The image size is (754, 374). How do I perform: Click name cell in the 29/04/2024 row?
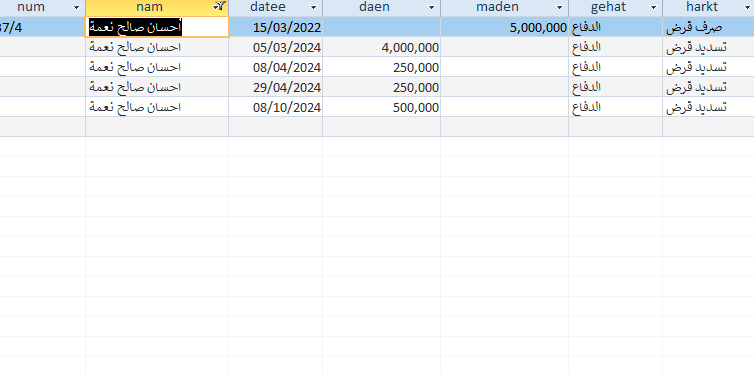(x=157, y=87)
